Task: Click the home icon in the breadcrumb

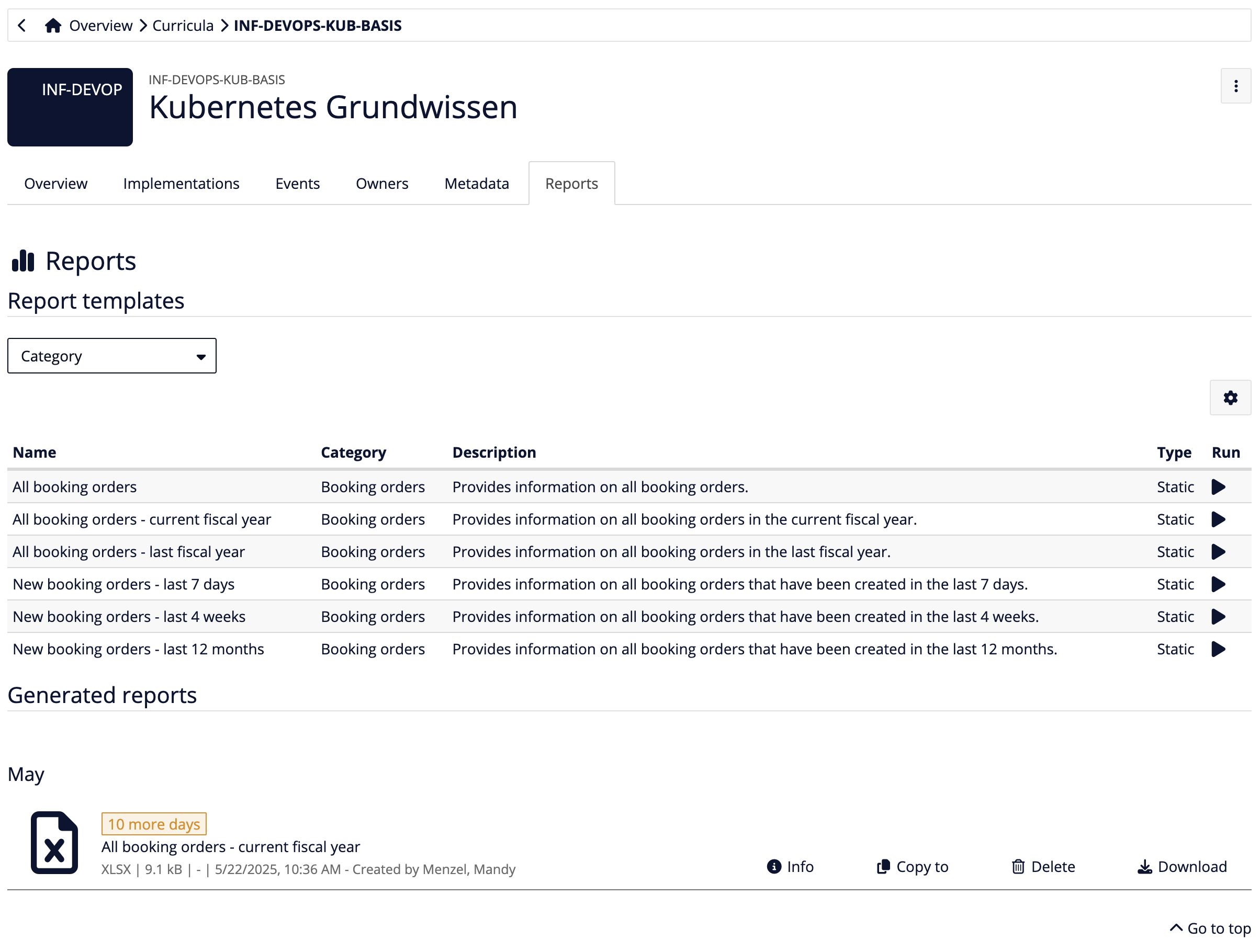Action: pos(53,25)
